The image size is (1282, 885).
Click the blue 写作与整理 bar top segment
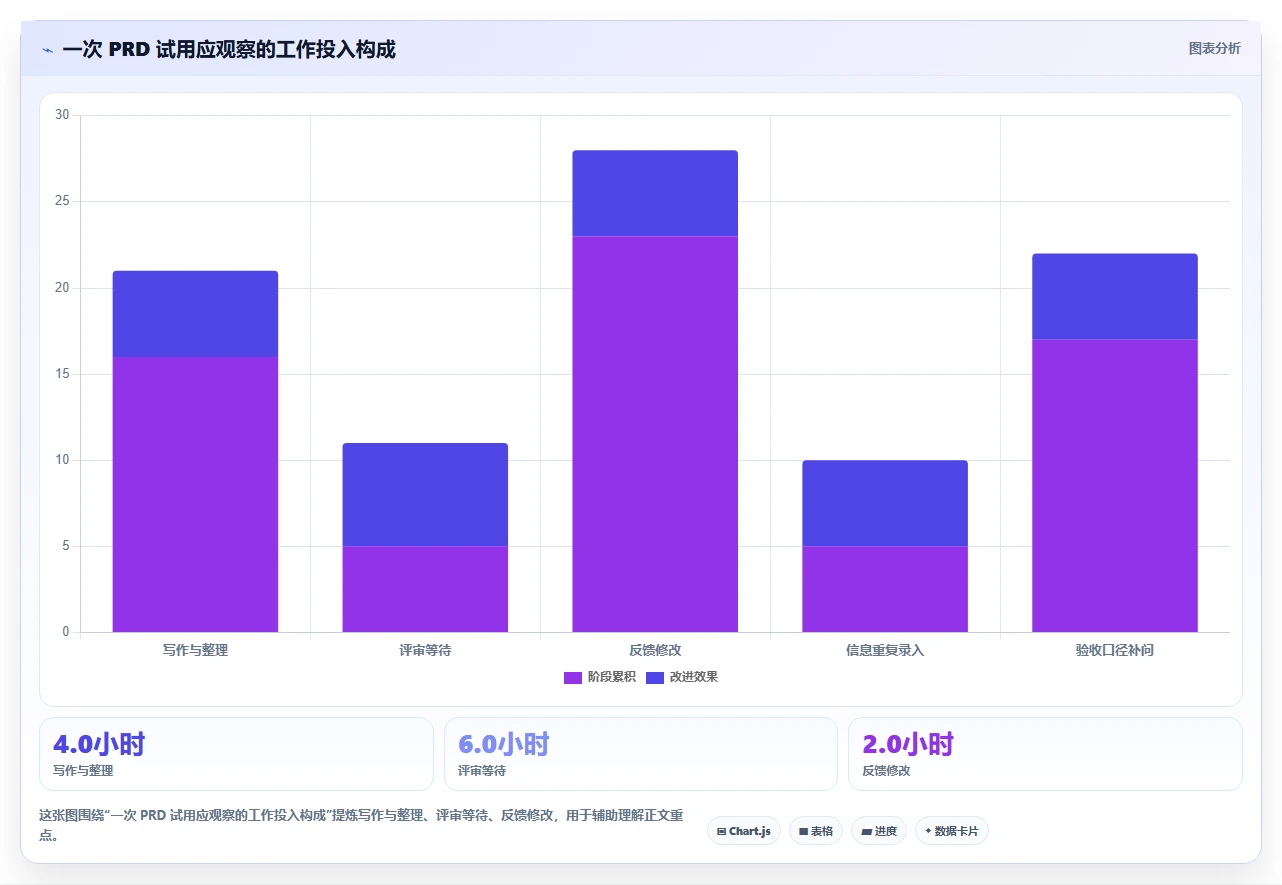click(x=195, y=314)
